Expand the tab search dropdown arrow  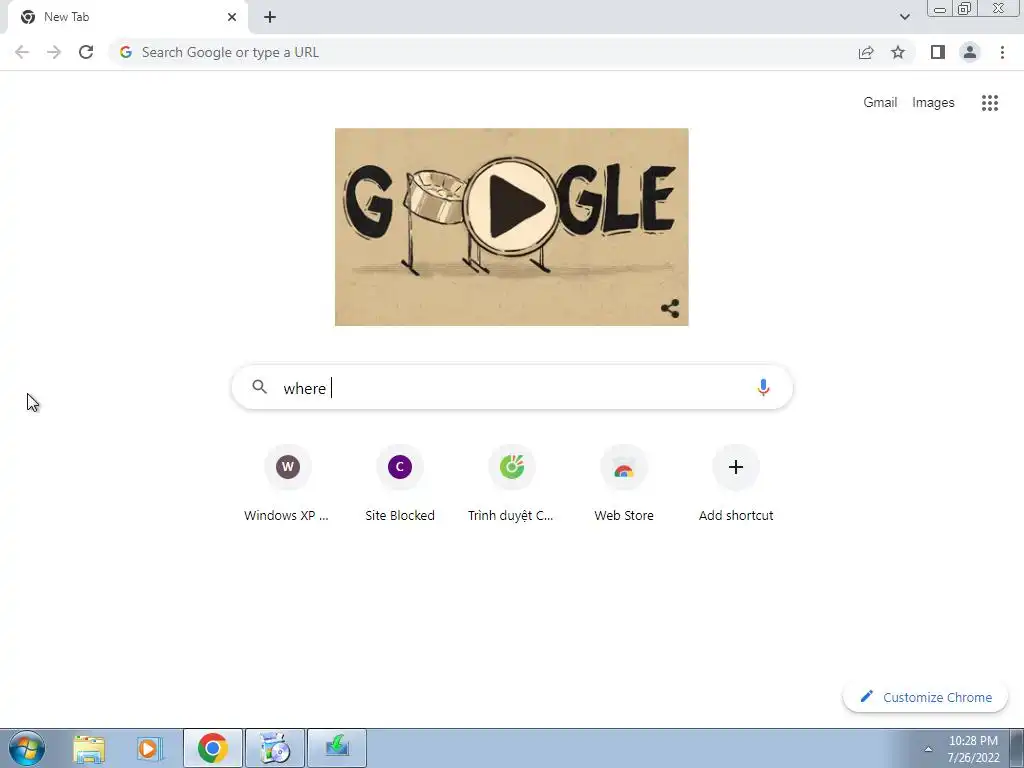pos(904,17)
